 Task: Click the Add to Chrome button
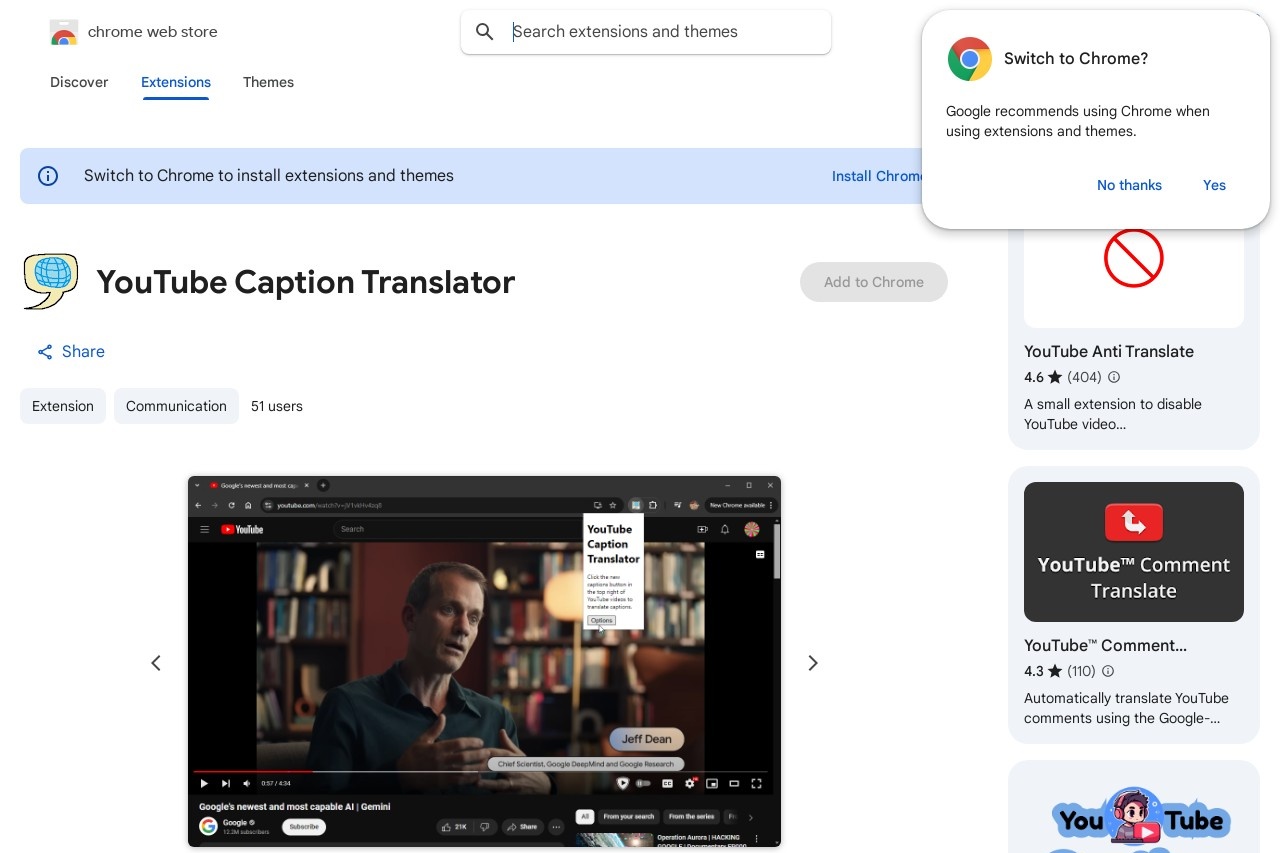point(874,282)
